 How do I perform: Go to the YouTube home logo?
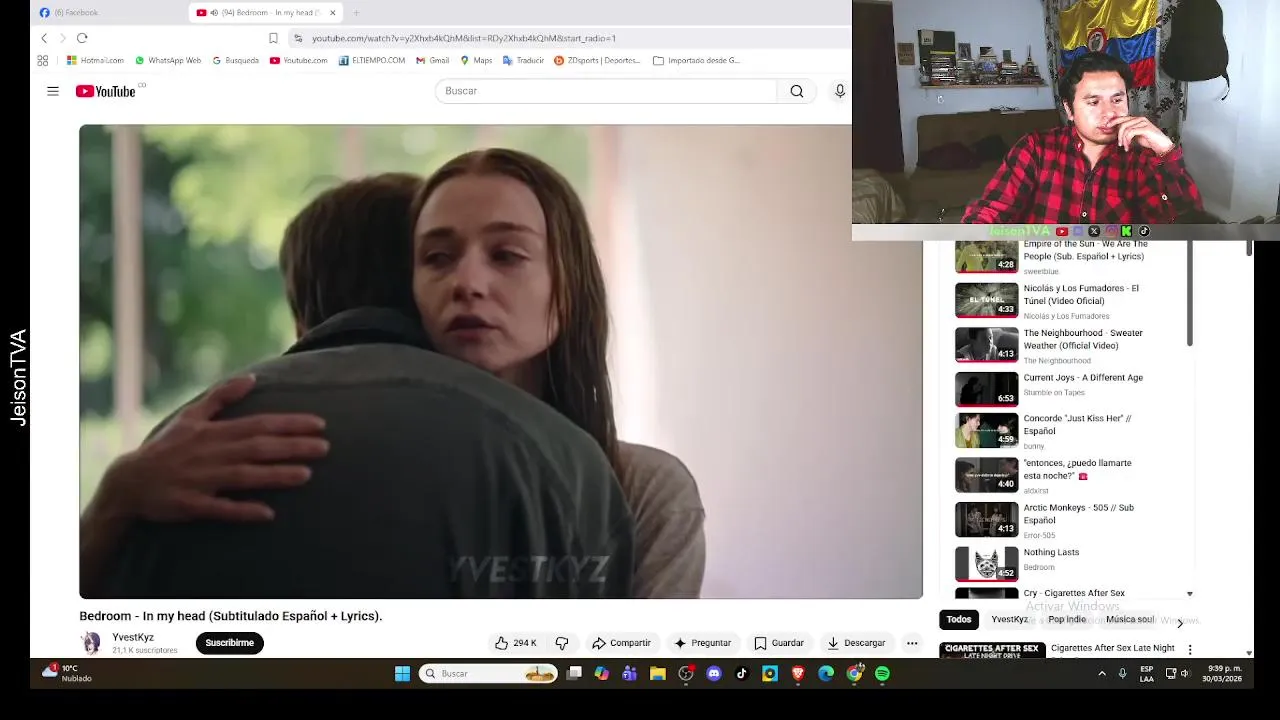click(105, 91)
